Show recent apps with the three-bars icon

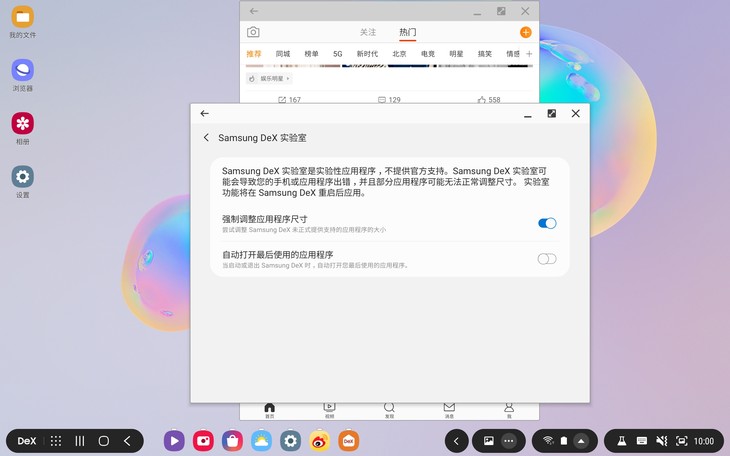coord(80,441)
